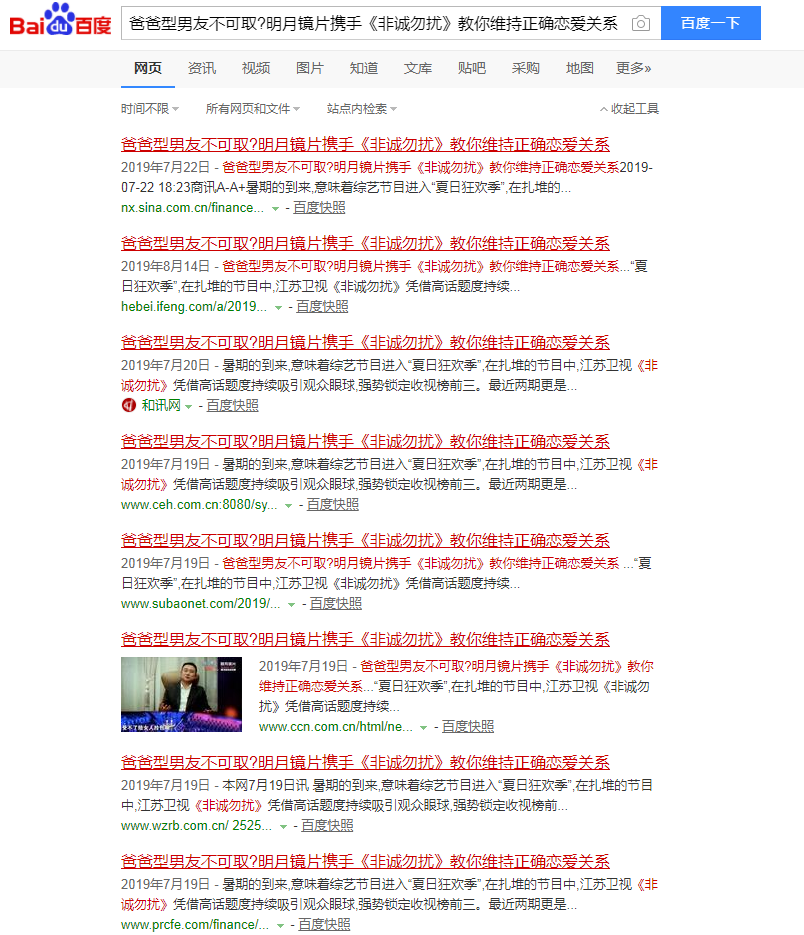Open result title above hebei.ifeng.com
Image resolution: width=804 pixels, height=935 pixels.
(365, 243)
